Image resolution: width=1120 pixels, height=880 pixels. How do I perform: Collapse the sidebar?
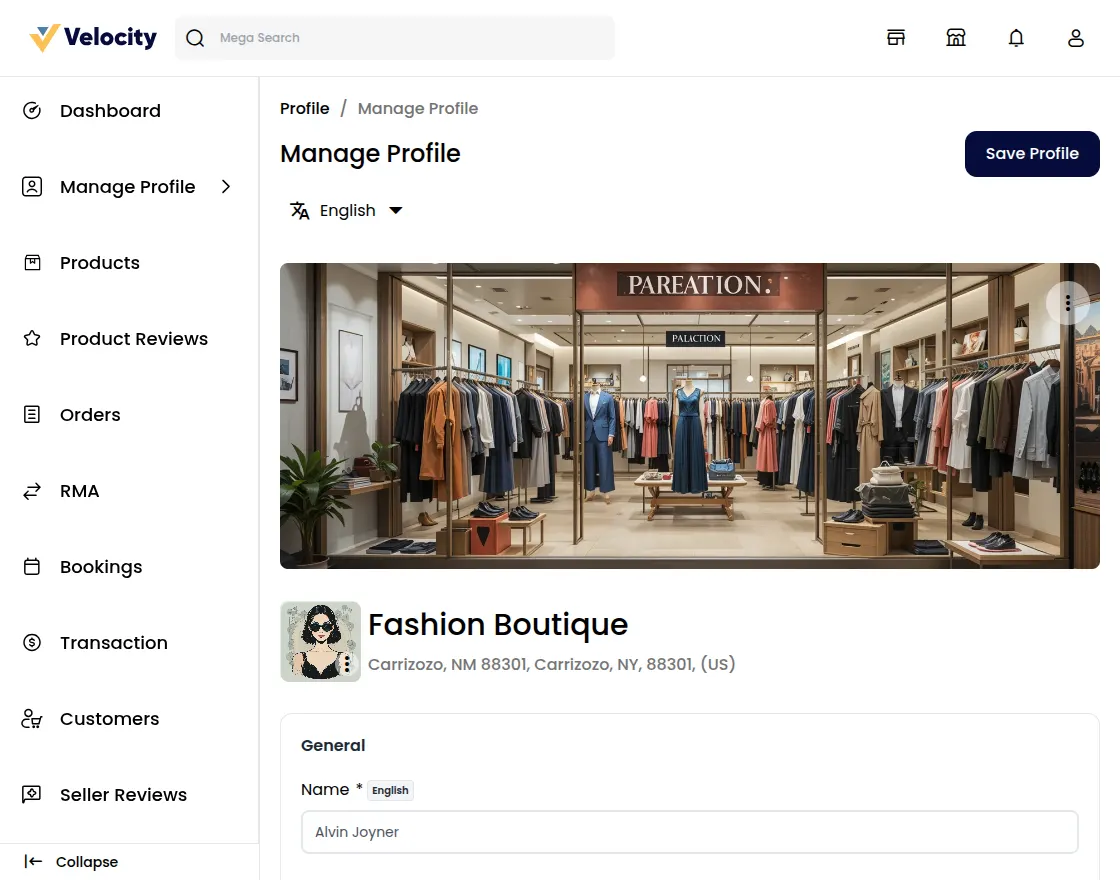pyautogui.click(x=70, y=861)
